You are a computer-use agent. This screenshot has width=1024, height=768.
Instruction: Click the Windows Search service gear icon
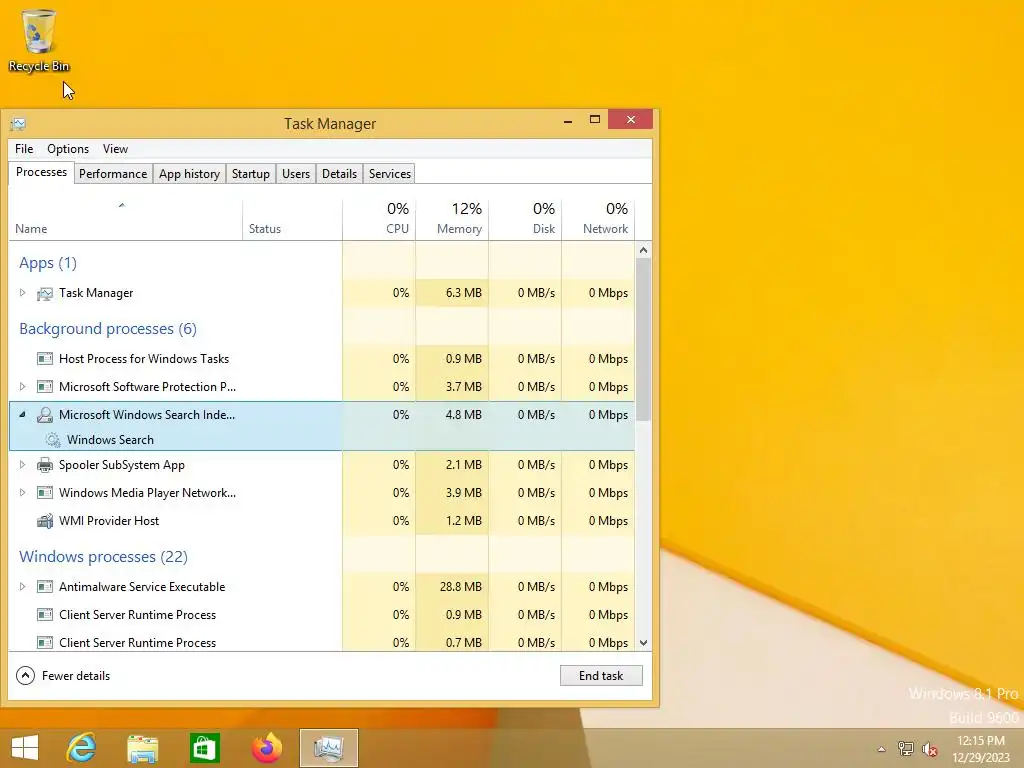coord(53,440)
